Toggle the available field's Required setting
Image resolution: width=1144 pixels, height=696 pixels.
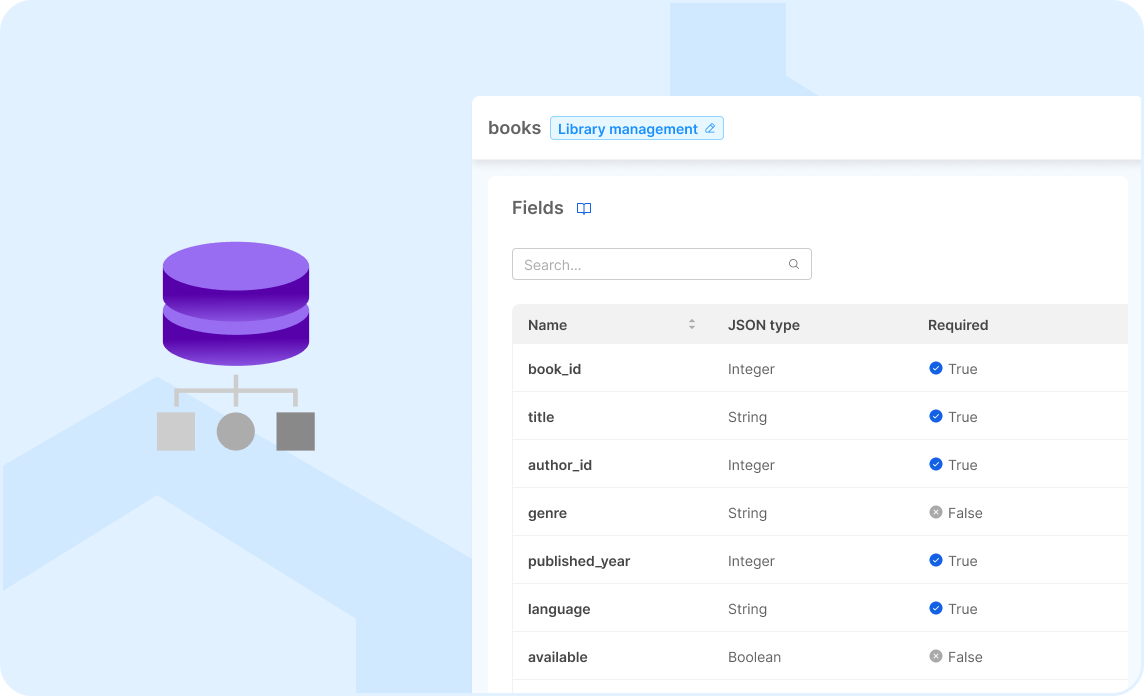point(936,657)
